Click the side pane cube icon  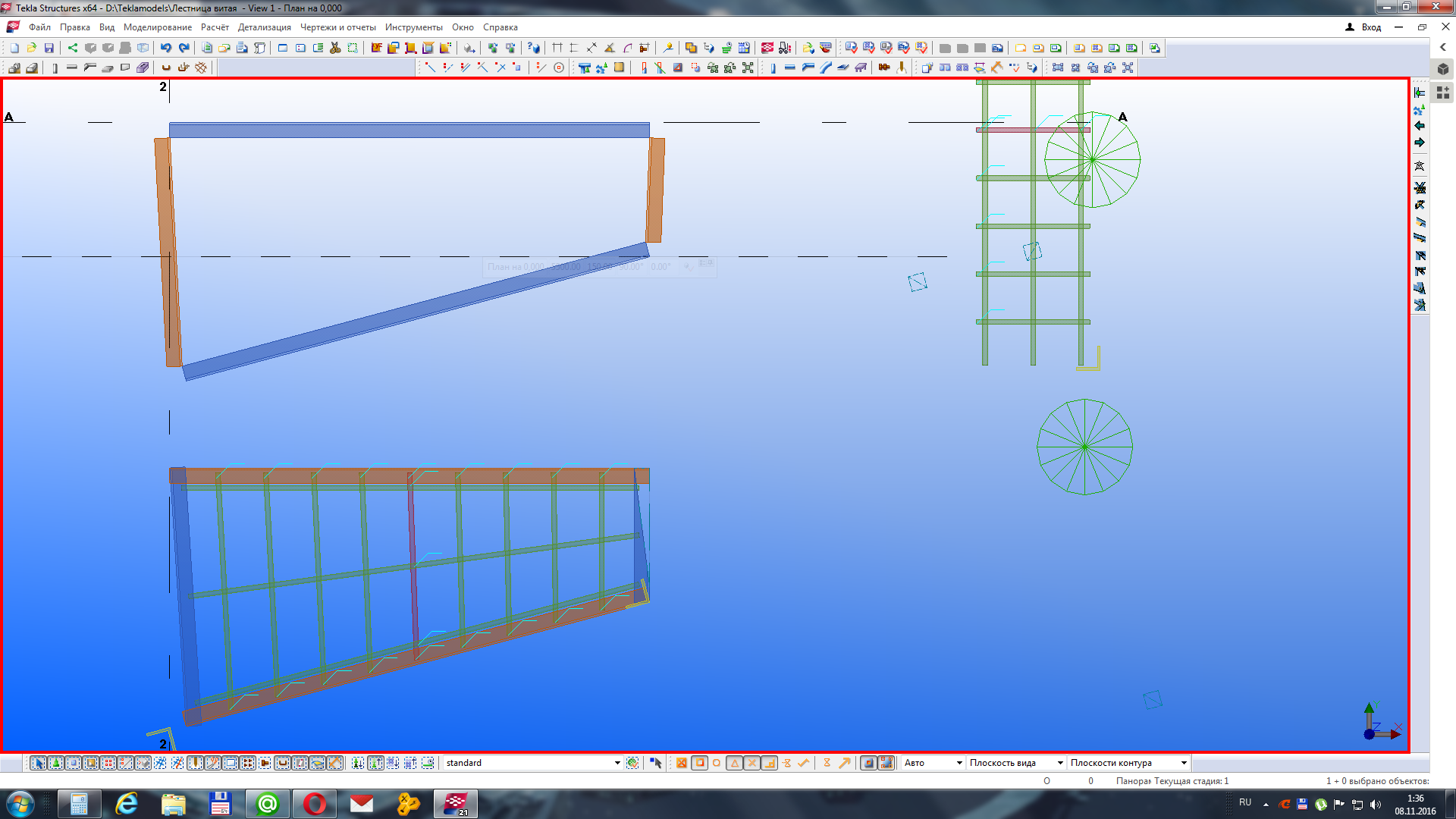click(x=1443, y=69)
